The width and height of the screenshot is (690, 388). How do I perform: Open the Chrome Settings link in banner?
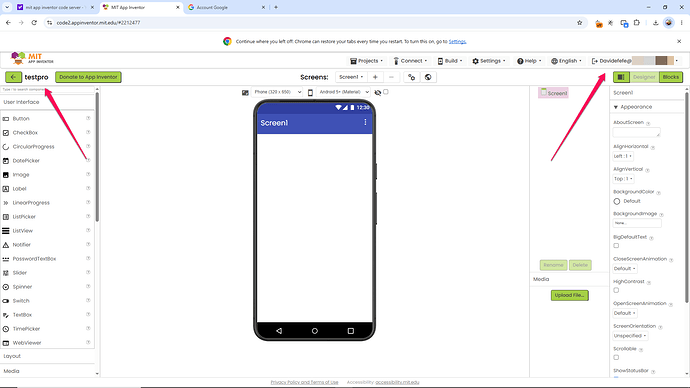pos(457,41)
